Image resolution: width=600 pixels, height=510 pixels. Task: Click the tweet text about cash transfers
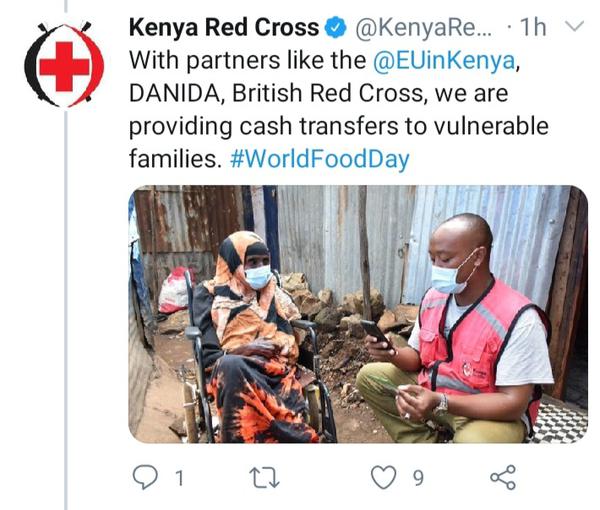tap(339, 109)
